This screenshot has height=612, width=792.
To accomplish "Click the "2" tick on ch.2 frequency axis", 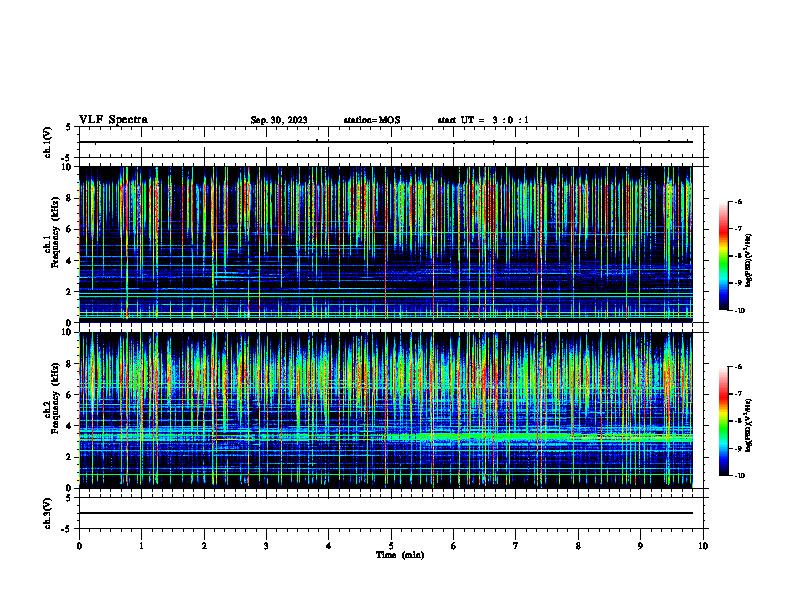I will [x=70, y=457].
